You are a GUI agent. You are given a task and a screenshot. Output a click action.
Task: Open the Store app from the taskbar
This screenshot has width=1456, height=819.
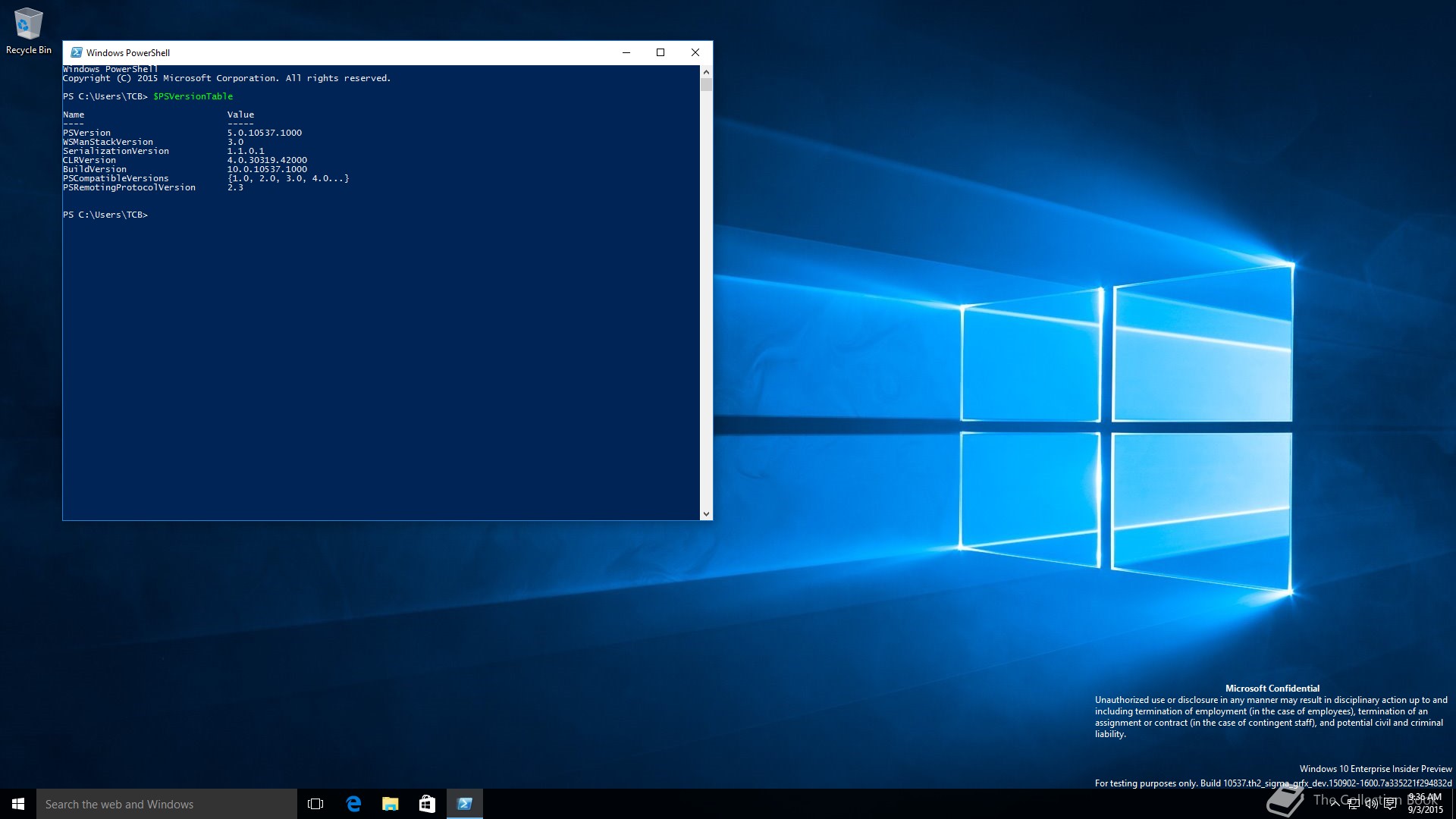(x=427, y=804)
